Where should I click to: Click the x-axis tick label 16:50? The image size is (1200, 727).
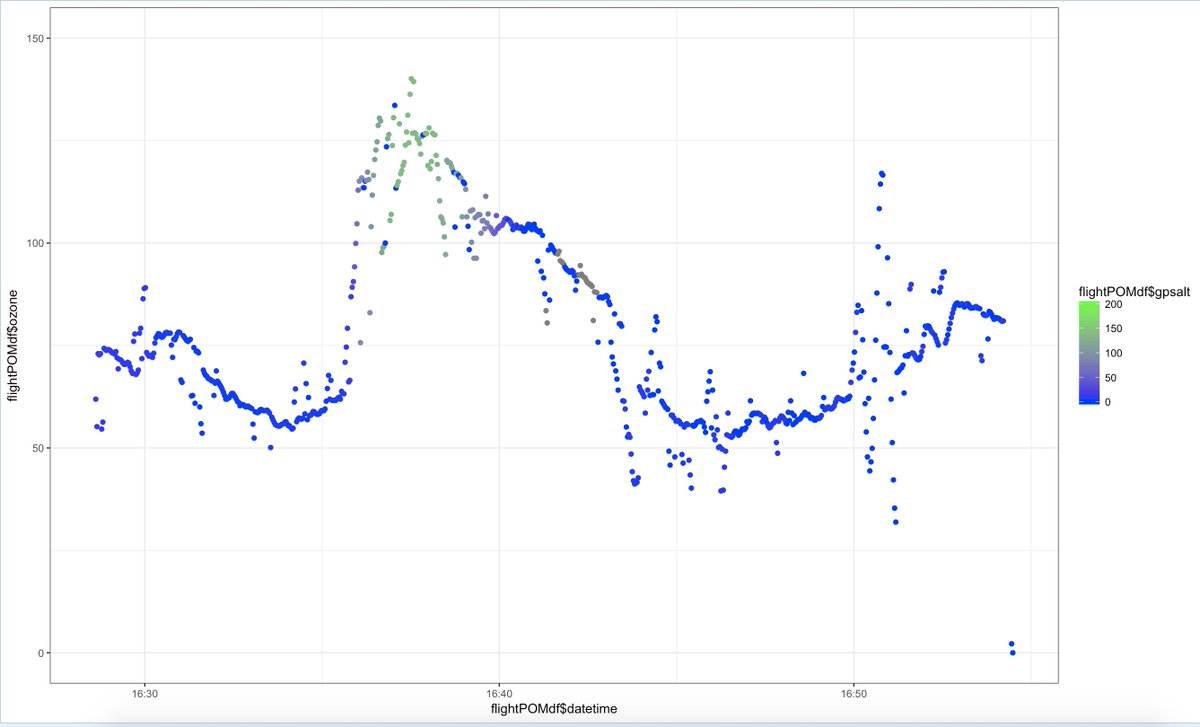point(853,692)
